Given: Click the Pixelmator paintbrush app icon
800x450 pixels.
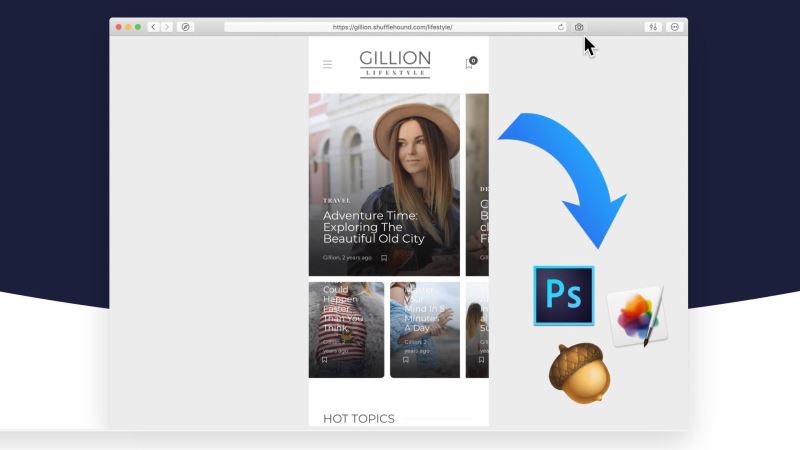Looking at the screenshot, I should tap(638, 316).
